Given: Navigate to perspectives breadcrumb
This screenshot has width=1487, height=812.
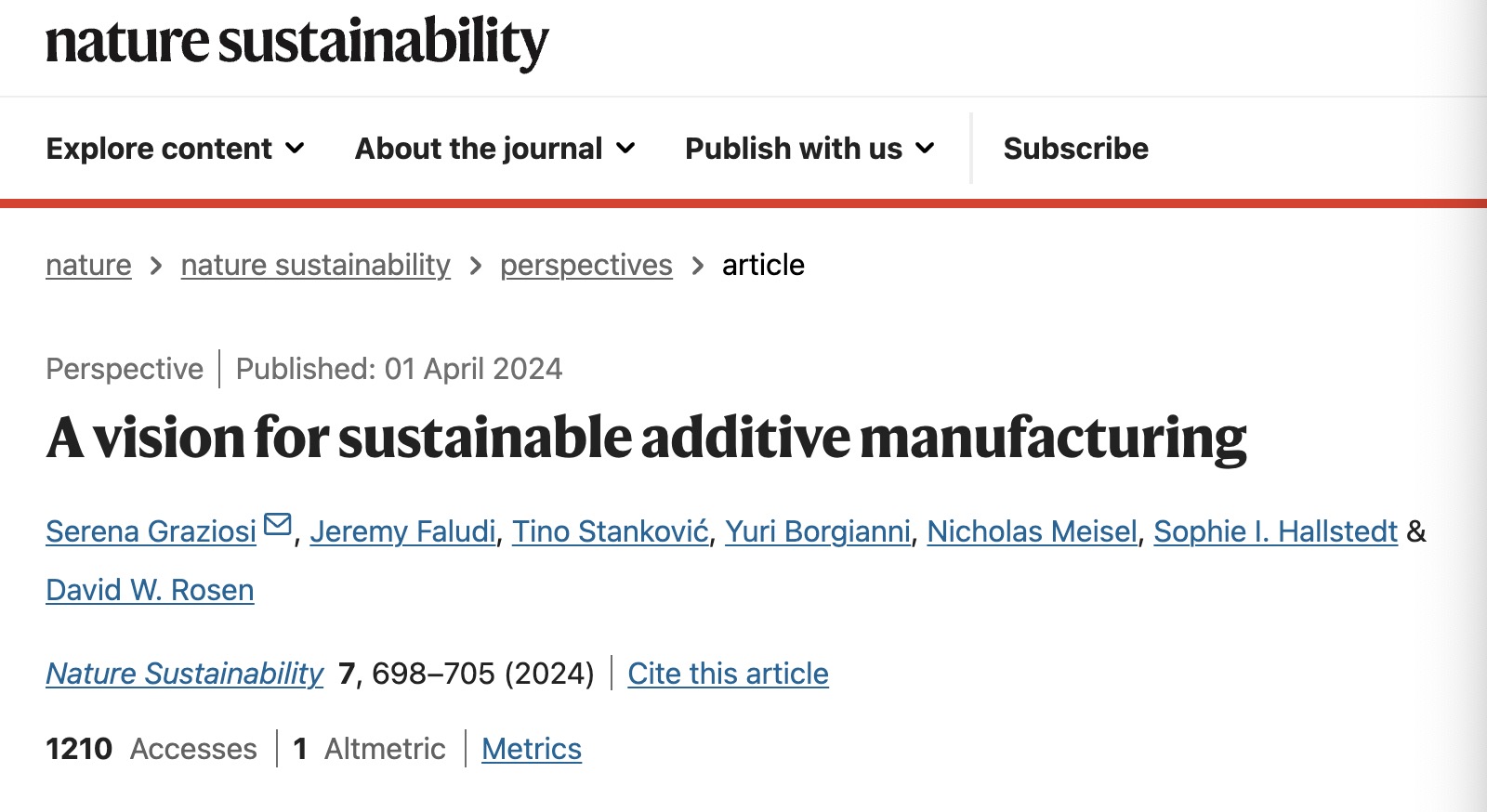Looking at the screenshot, I should [586, 265].
